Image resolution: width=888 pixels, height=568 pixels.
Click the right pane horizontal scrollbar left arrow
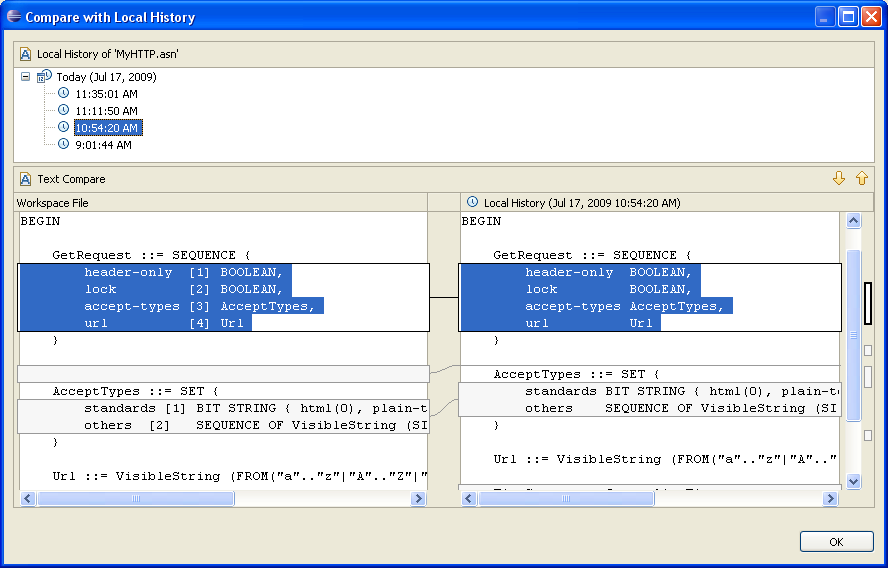468,498
